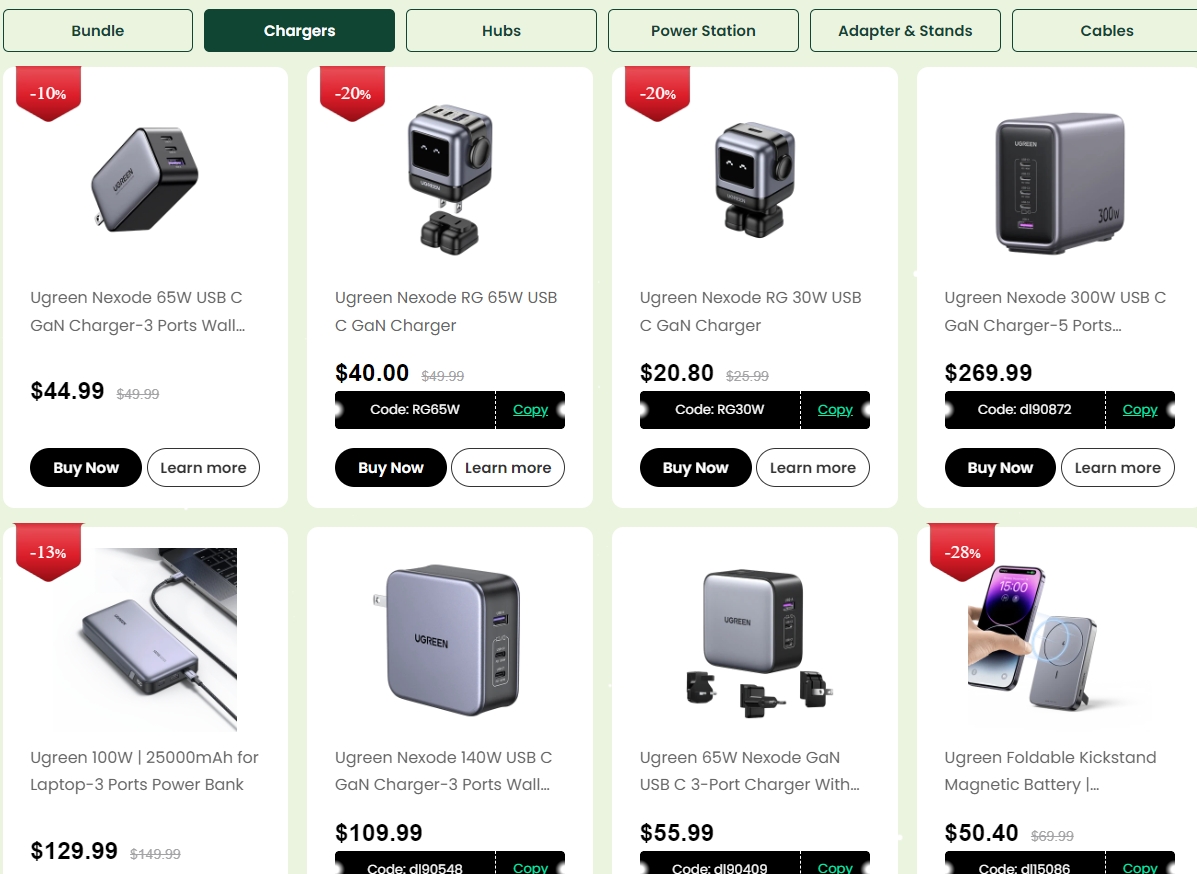Buy the Nexode 65W 3 Ports charger now
The height and width of the screenshot is (874, 1197).
(86, 467)
